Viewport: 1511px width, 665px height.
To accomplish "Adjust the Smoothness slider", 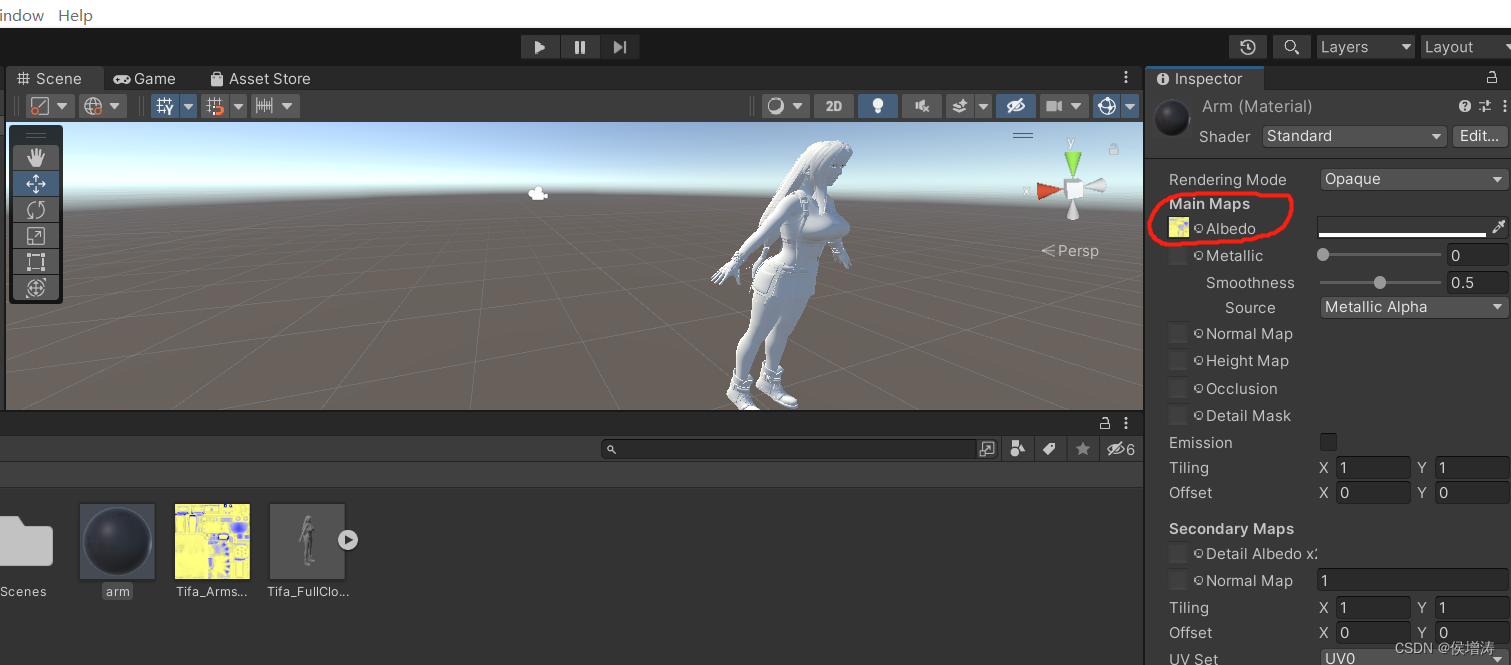I will (1381, 283).
